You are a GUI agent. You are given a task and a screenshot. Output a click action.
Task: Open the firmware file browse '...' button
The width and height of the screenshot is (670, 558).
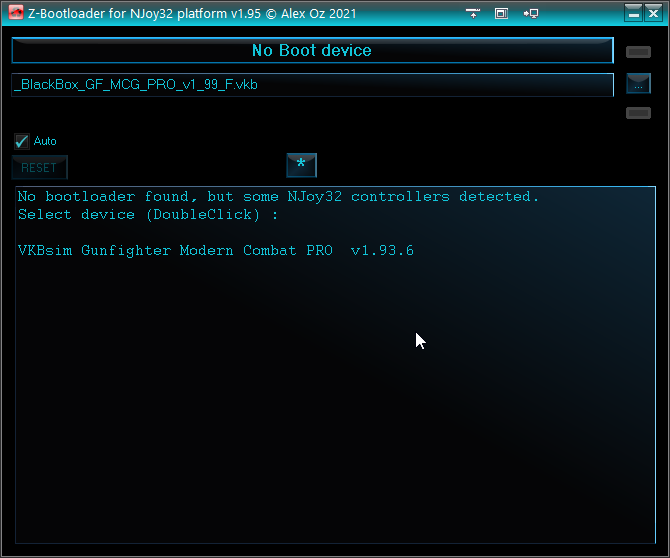[638, 83]
